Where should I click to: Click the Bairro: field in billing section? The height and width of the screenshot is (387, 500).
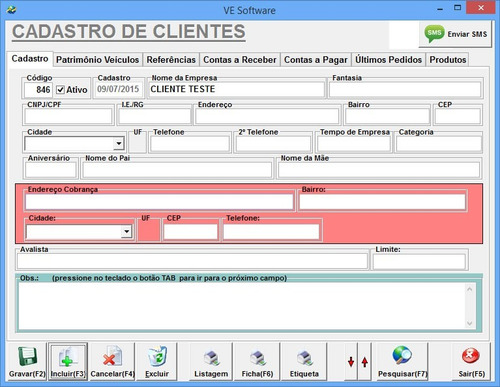[382, 202]
